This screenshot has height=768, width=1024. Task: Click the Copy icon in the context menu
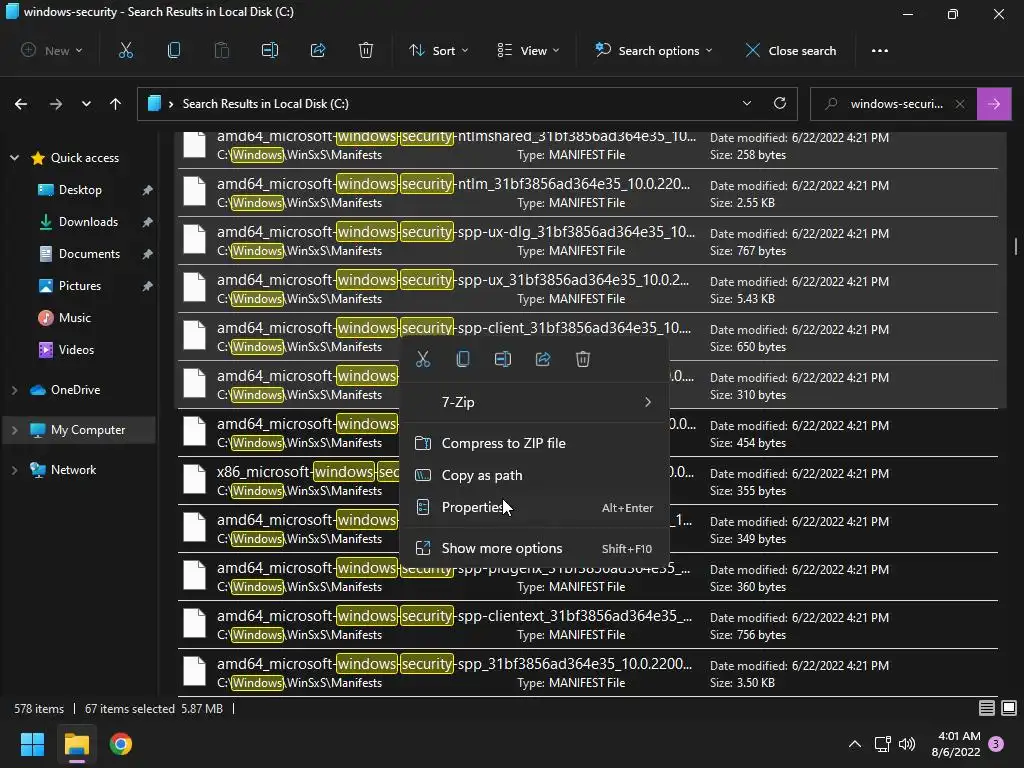[x=463, y=359]
